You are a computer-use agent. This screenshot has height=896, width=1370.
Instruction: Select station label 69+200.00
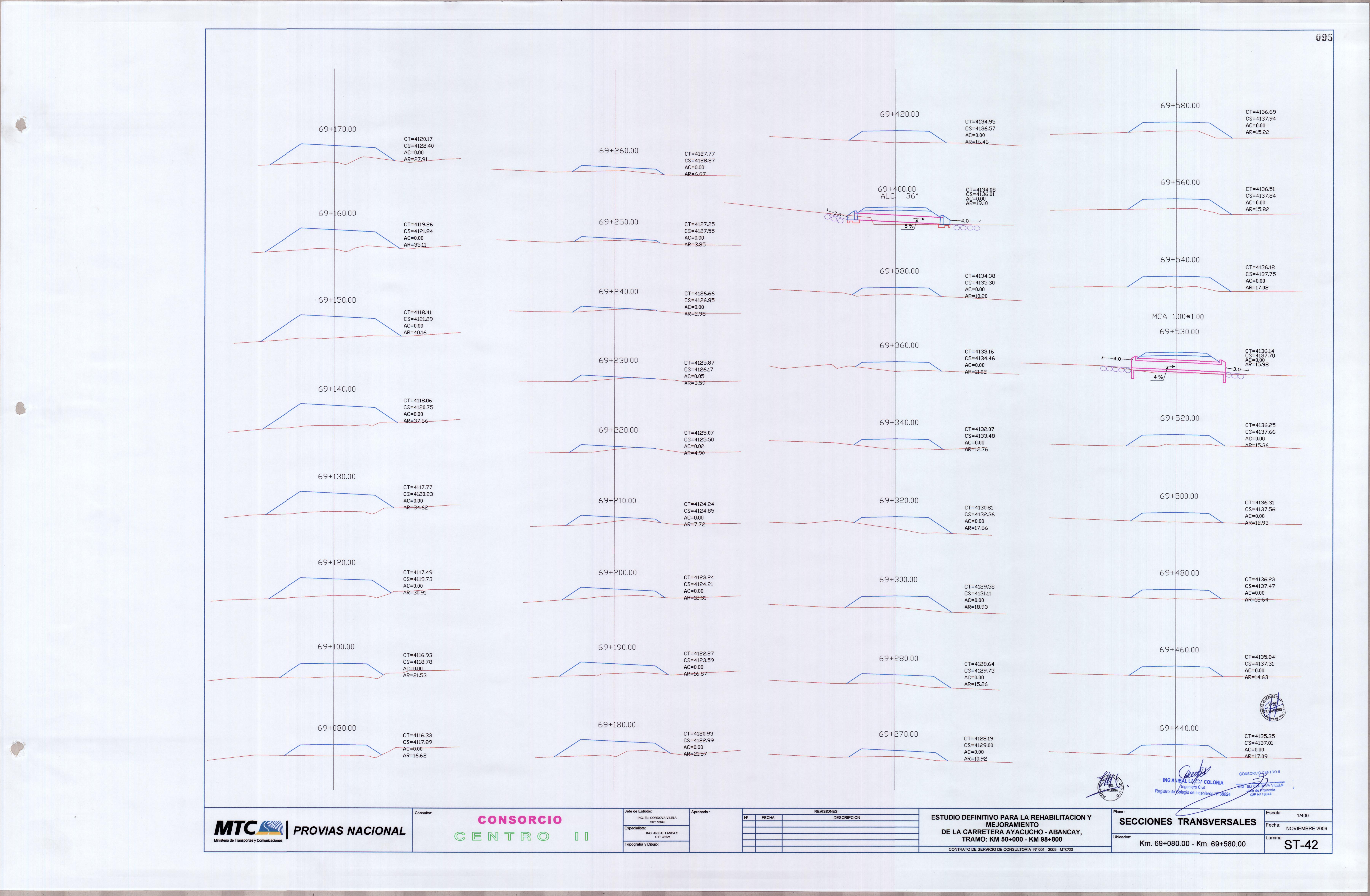click(618, 573)
